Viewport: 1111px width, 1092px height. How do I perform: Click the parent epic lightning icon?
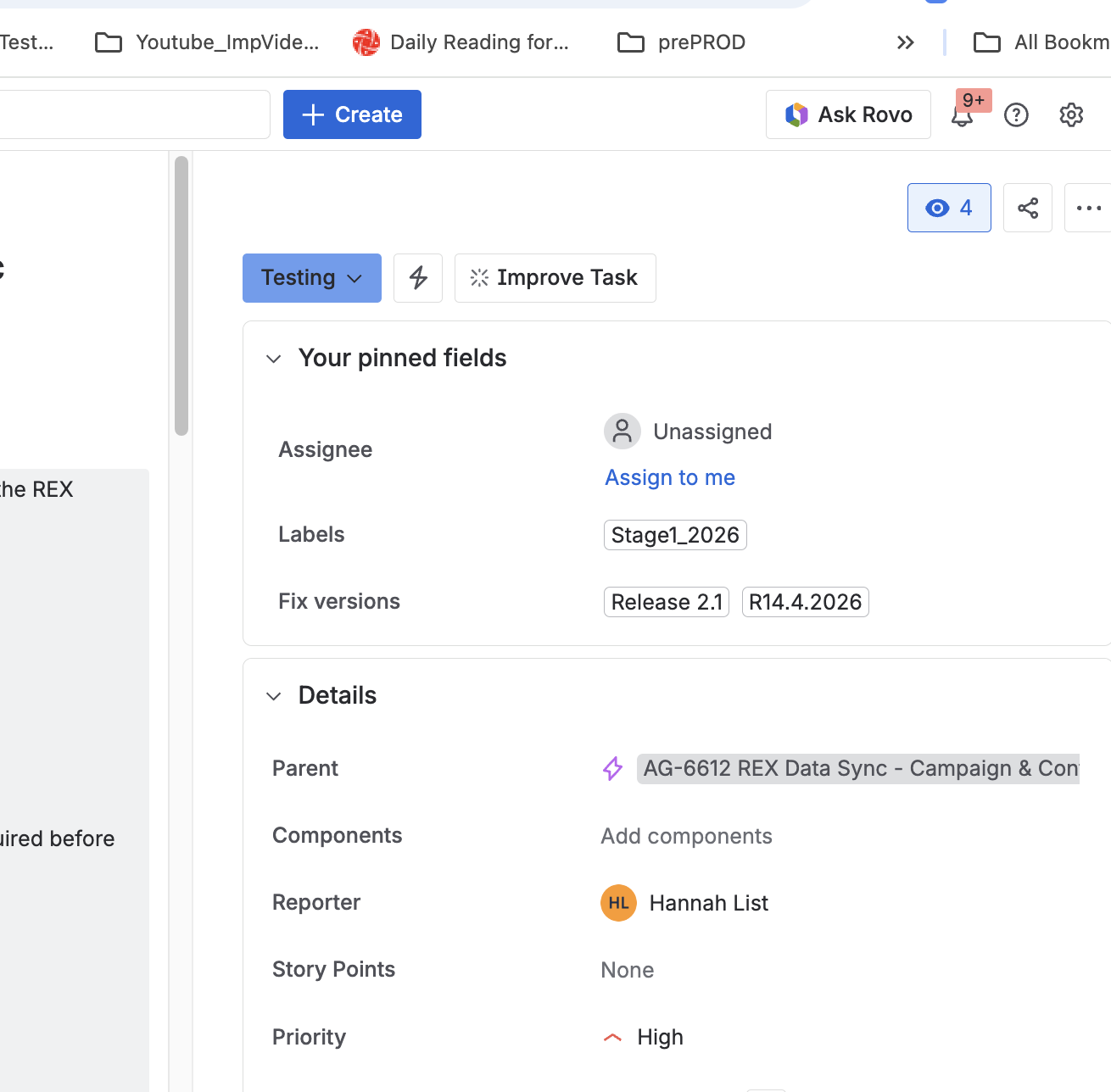click(612, 768)
